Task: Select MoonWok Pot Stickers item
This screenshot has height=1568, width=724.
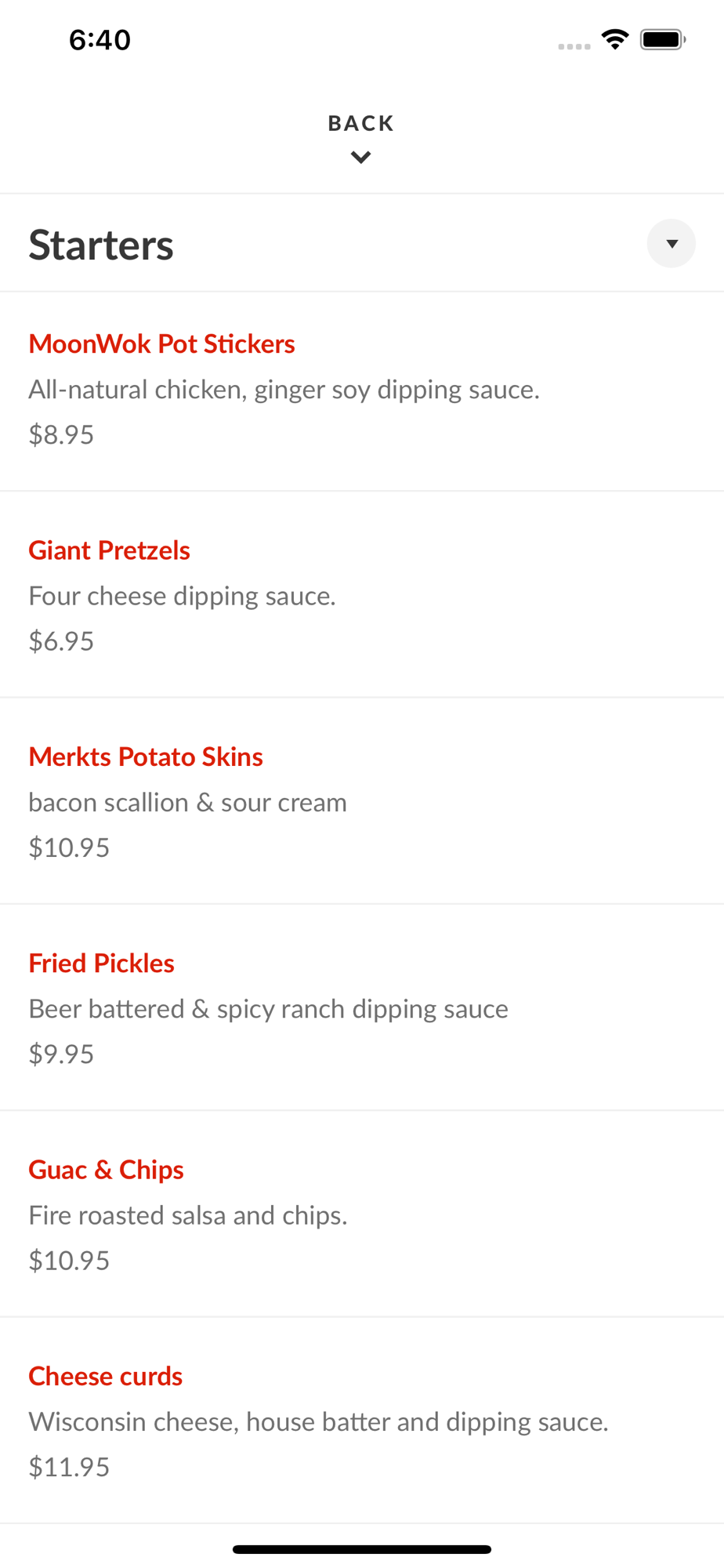Action: click(161, 344)
